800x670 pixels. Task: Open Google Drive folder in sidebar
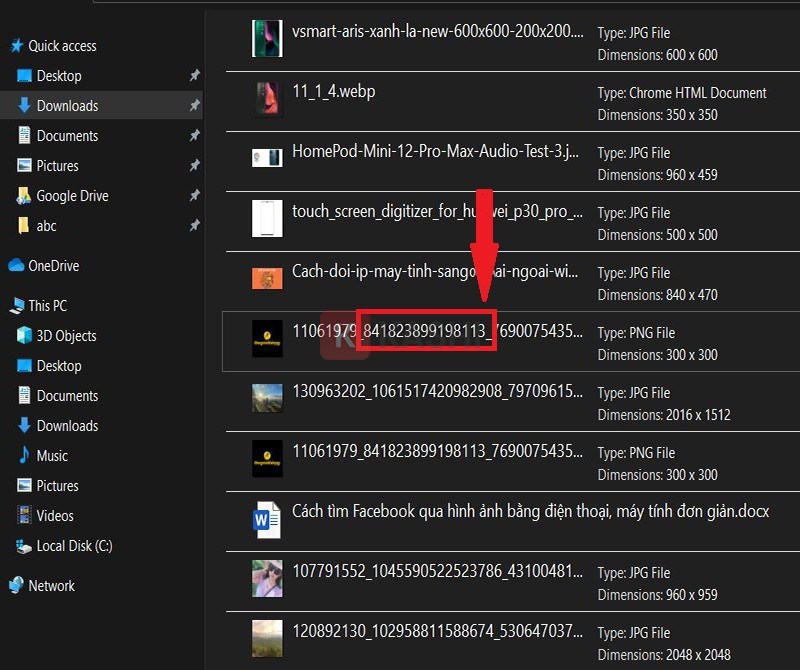(72, 196)
